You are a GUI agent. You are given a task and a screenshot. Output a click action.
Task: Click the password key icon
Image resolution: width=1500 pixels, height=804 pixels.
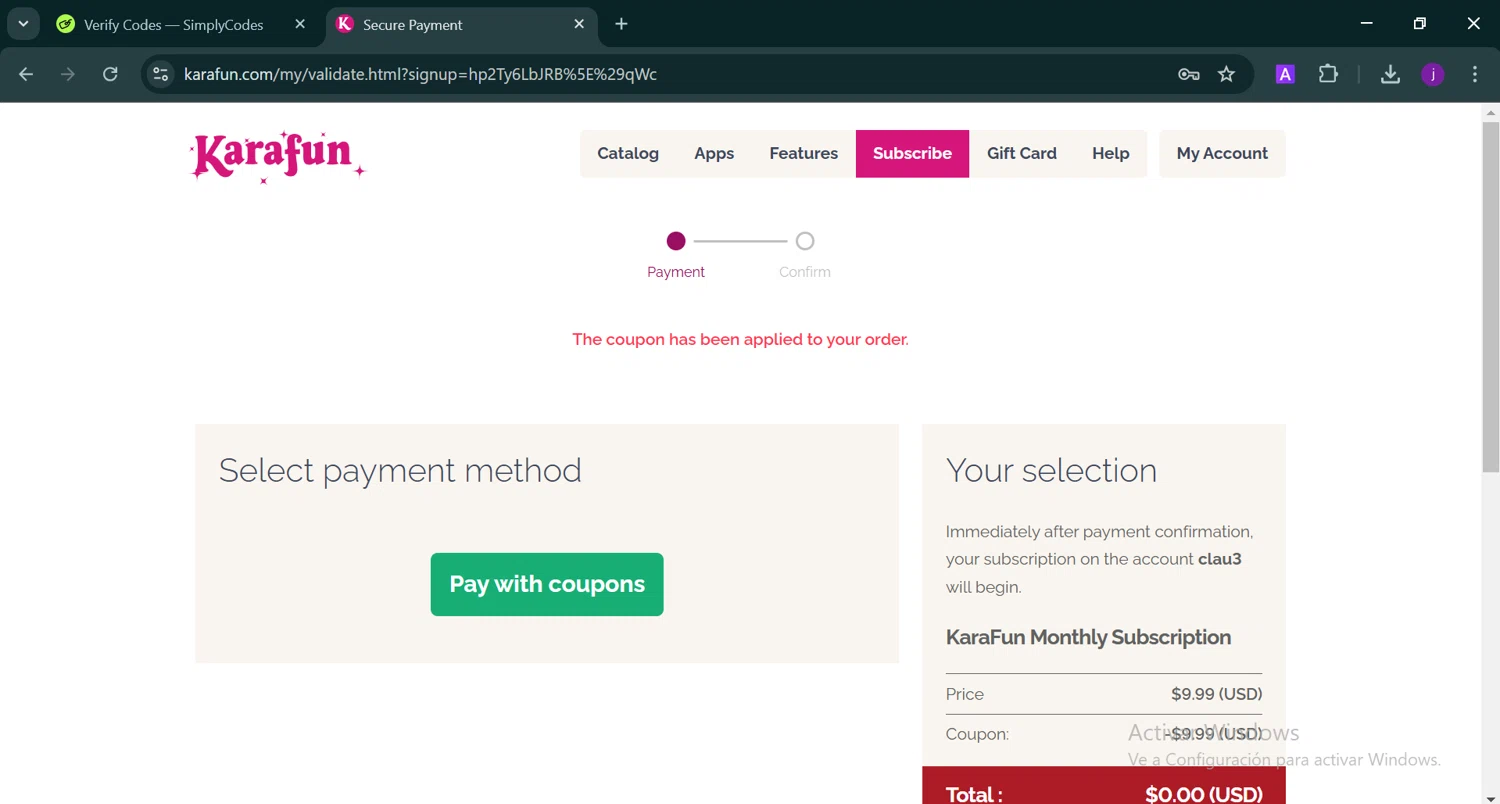click(x=1188, y=74)
